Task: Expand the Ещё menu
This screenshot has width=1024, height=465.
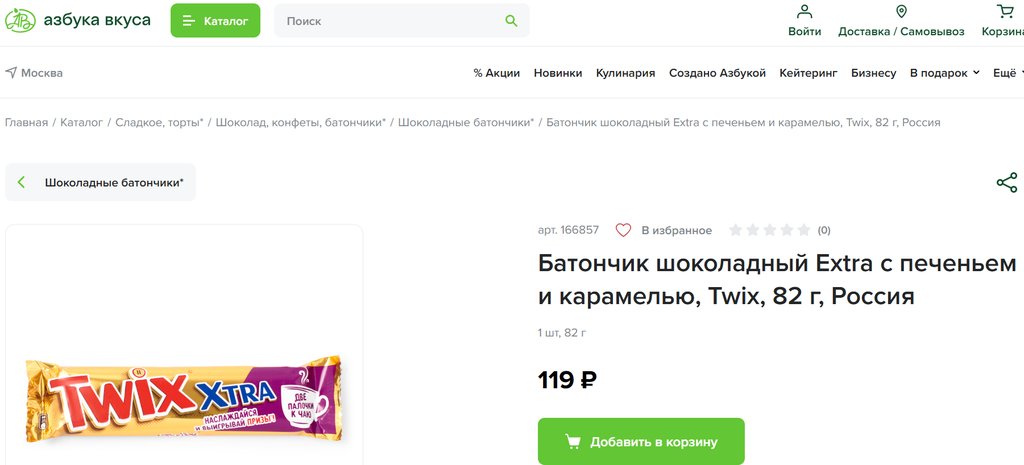Action: (1008, 73)
